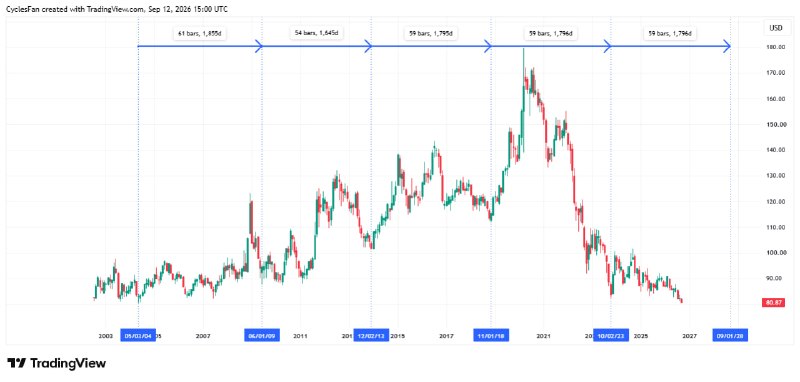Click the 06/01/09 date marker
The image size is (800, 382).
[262, 336]
